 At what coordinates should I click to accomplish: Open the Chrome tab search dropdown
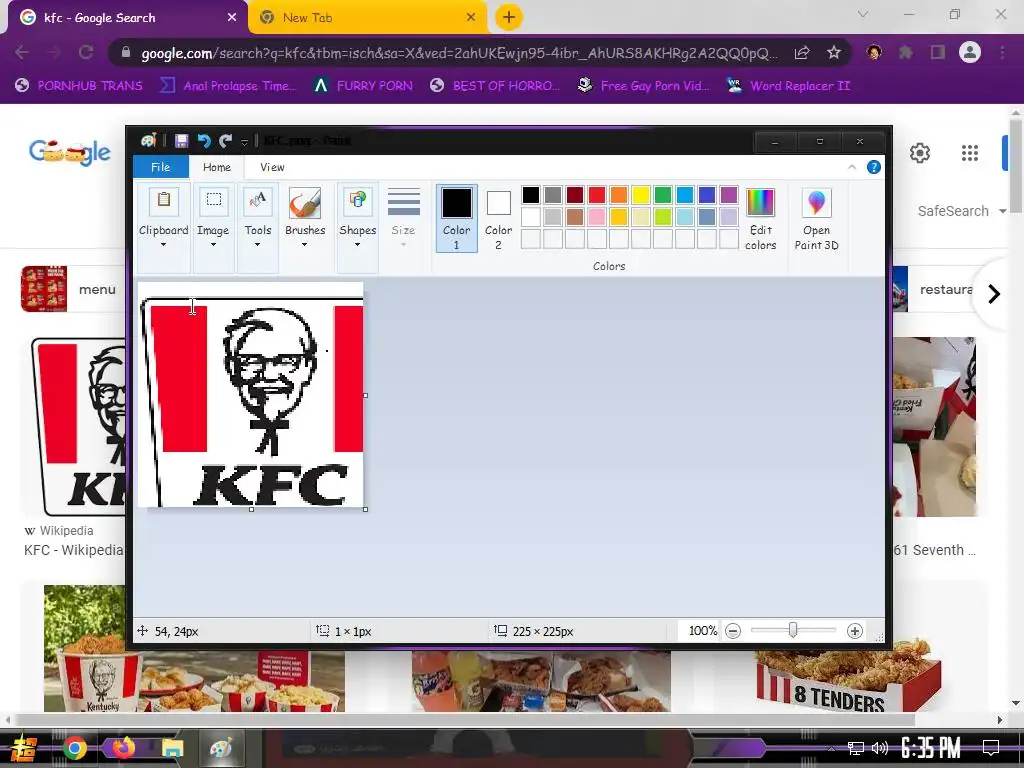863,14
